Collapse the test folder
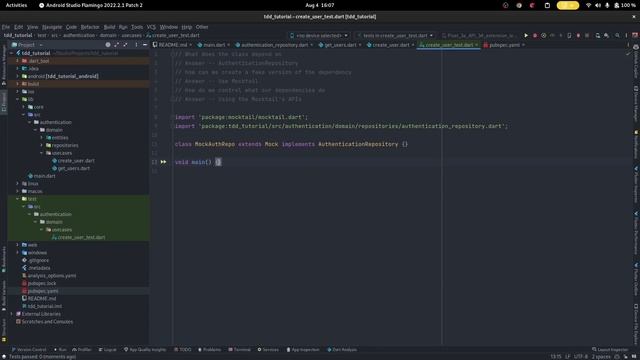The height and width of the screenshot is (360, 640). 18,199
